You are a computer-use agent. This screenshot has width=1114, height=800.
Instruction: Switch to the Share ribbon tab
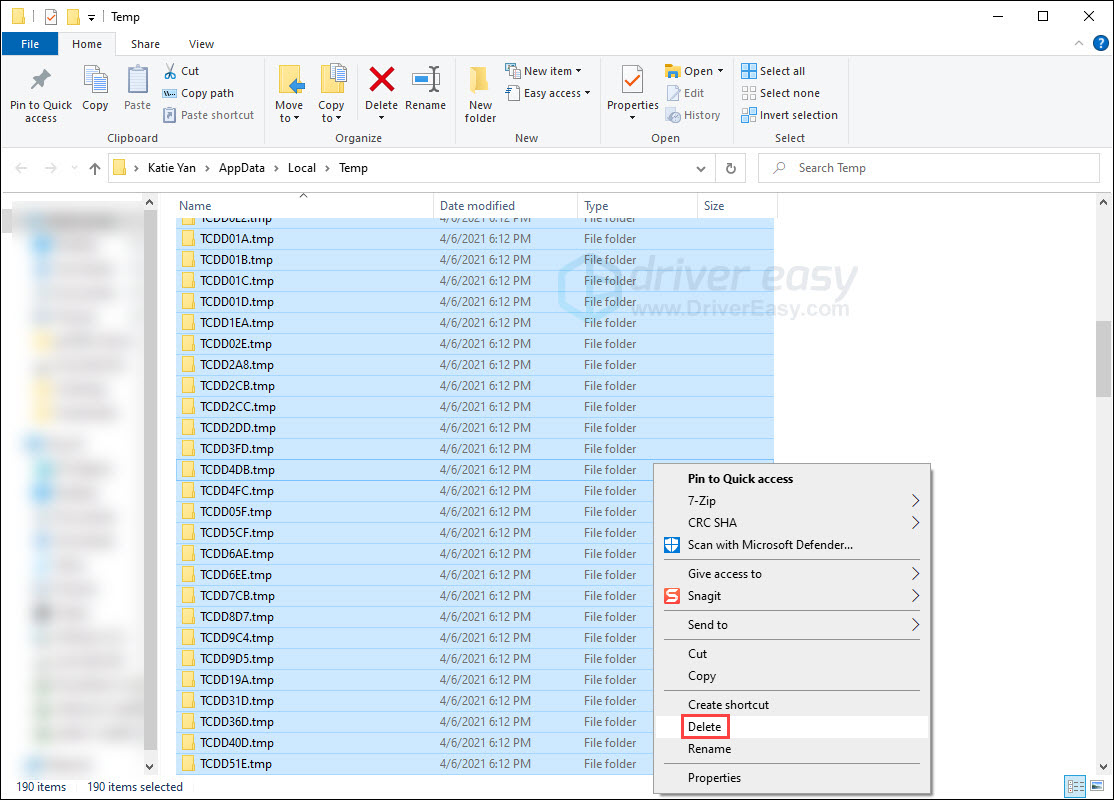pyautogui.click(x=145, y=44)
